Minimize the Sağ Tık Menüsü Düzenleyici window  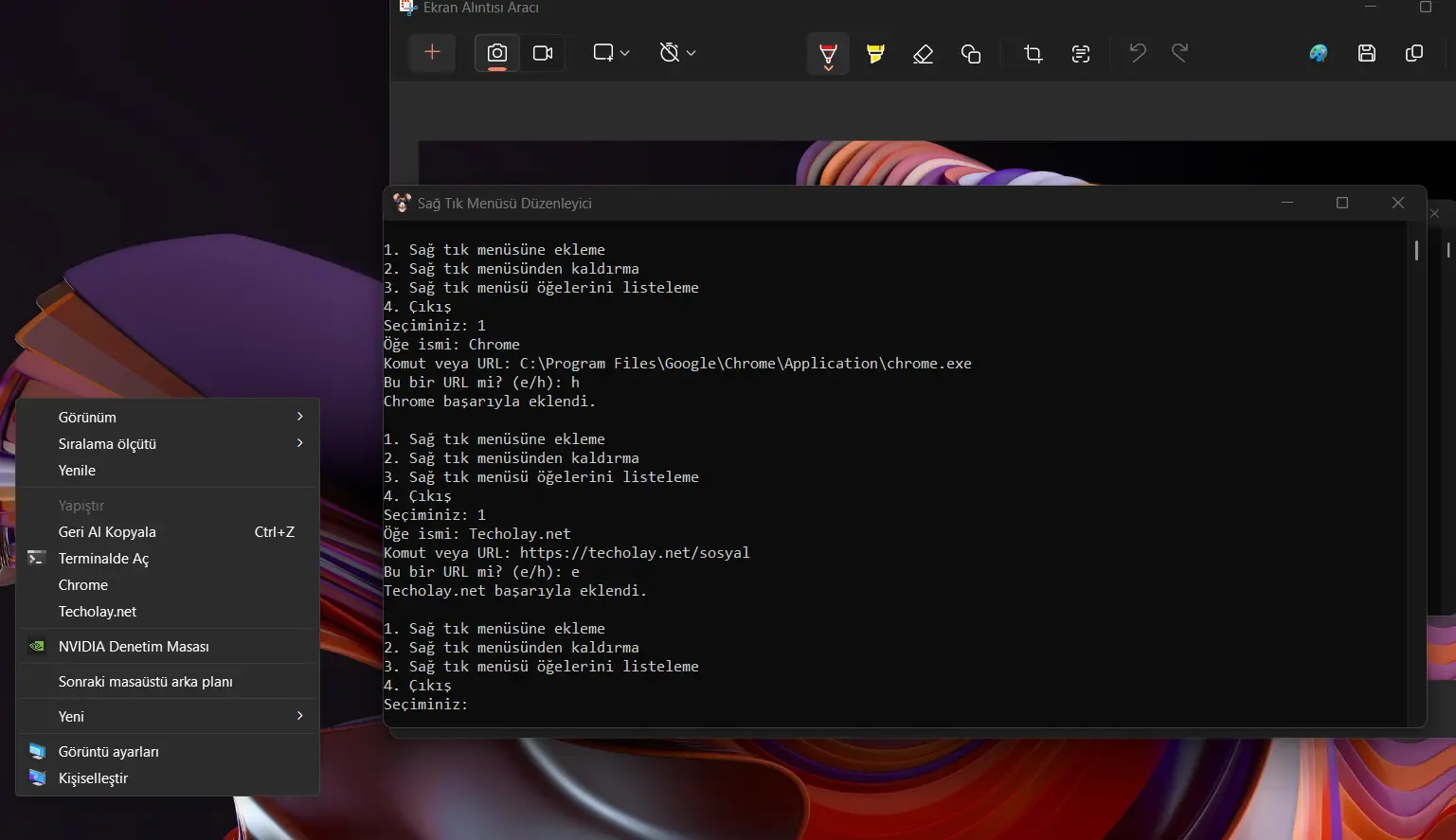[x=1287, y=203]
